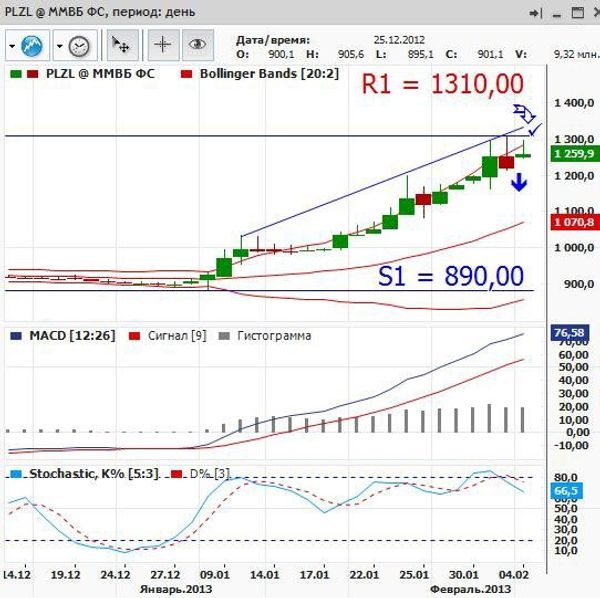
Task: Pin the chart window
Action: pyautogui.click(x=536, y=14)
